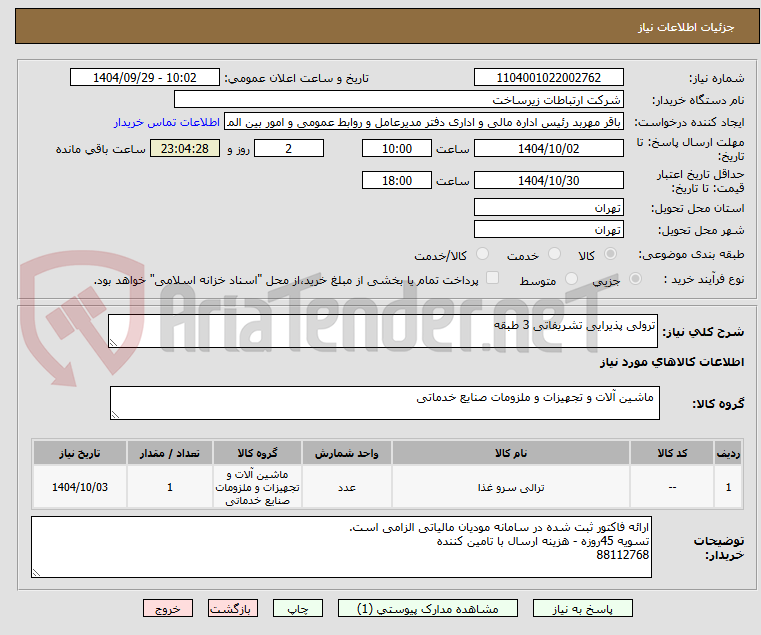Click the توضیحات خریدار text area
The image size is (761, 635).
coord(342,547)
